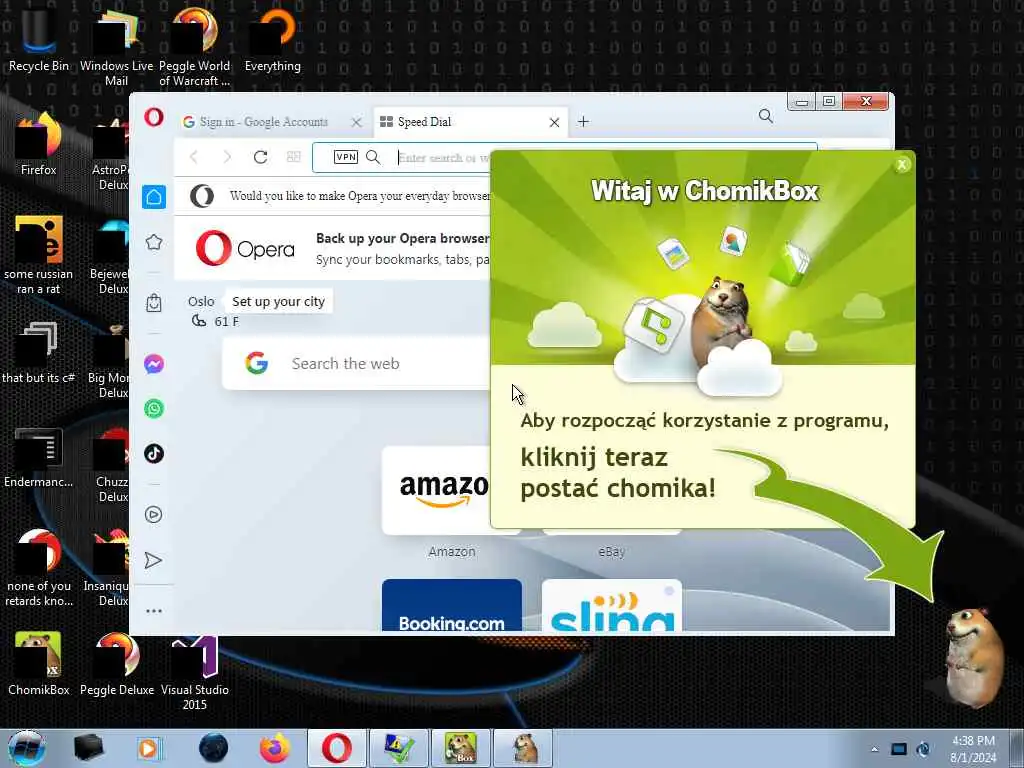Click the hamster taskbar button
The width and height of the screenshot is (1024, 768).
pos(523,748)
